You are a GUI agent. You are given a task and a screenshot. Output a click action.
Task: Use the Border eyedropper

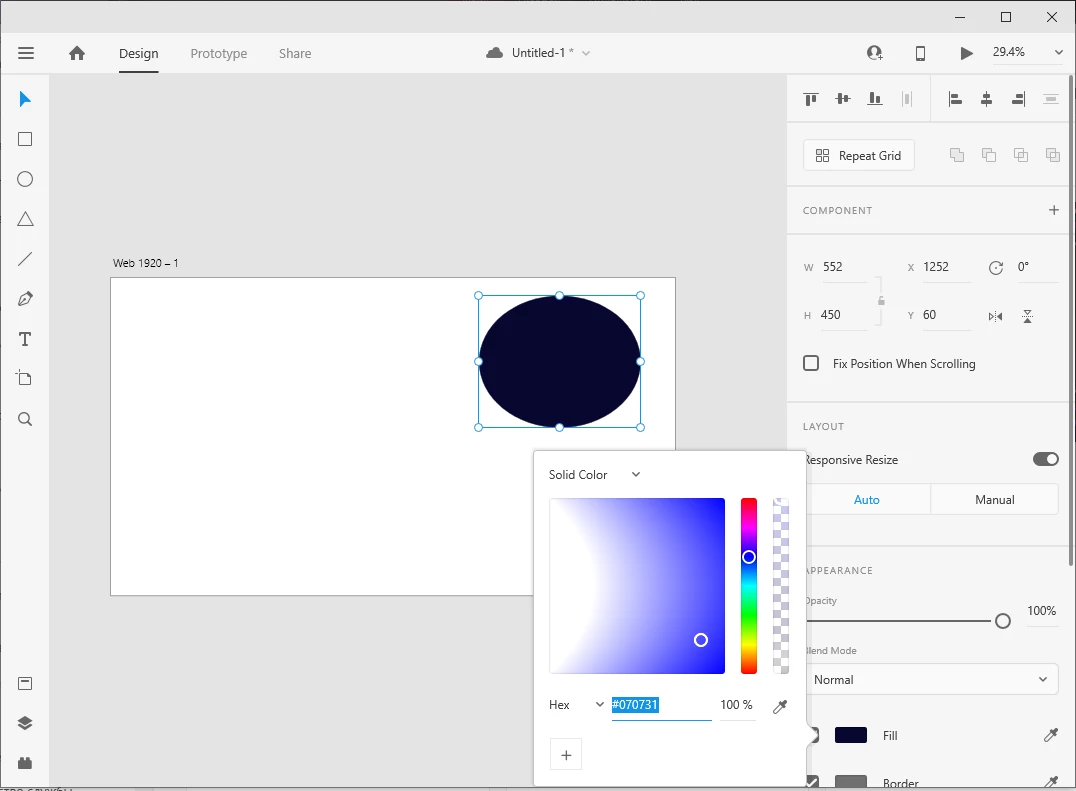(1051, 782)
